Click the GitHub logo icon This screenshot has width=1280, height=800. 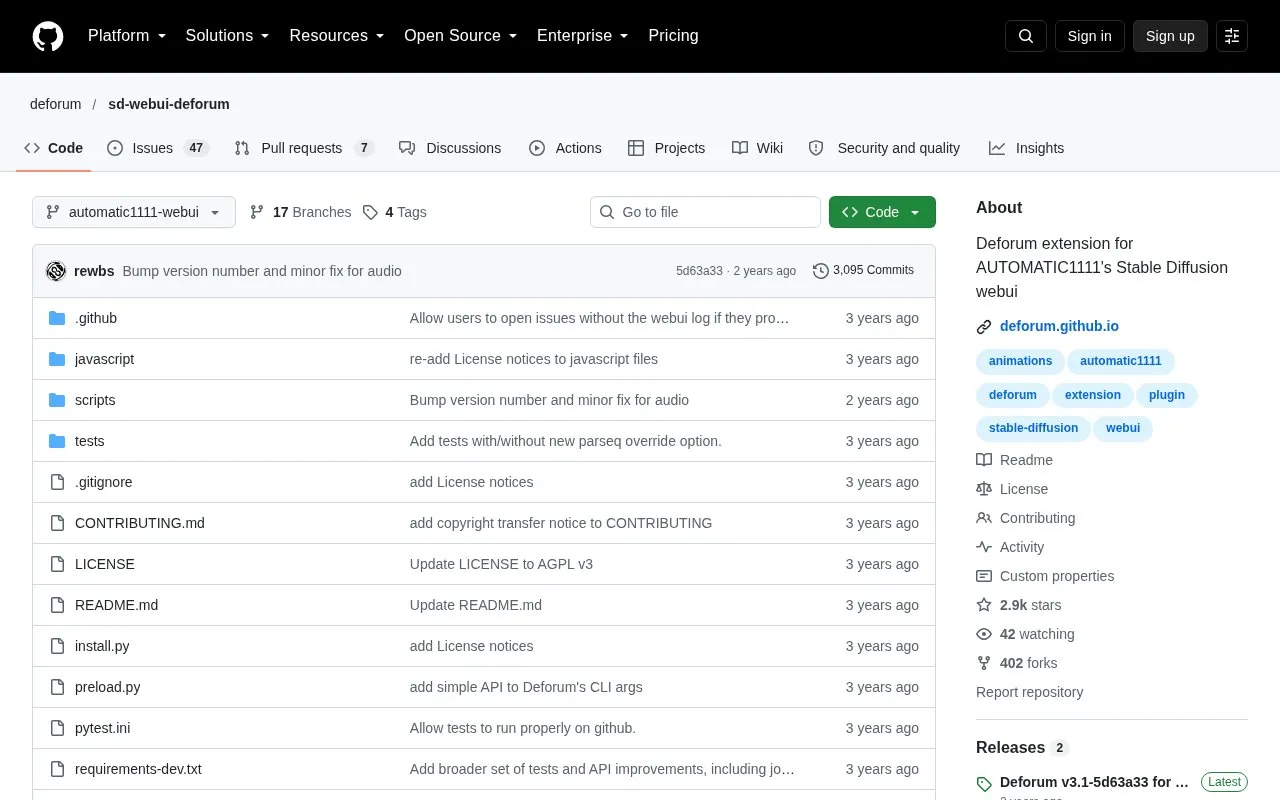point(48,36)
